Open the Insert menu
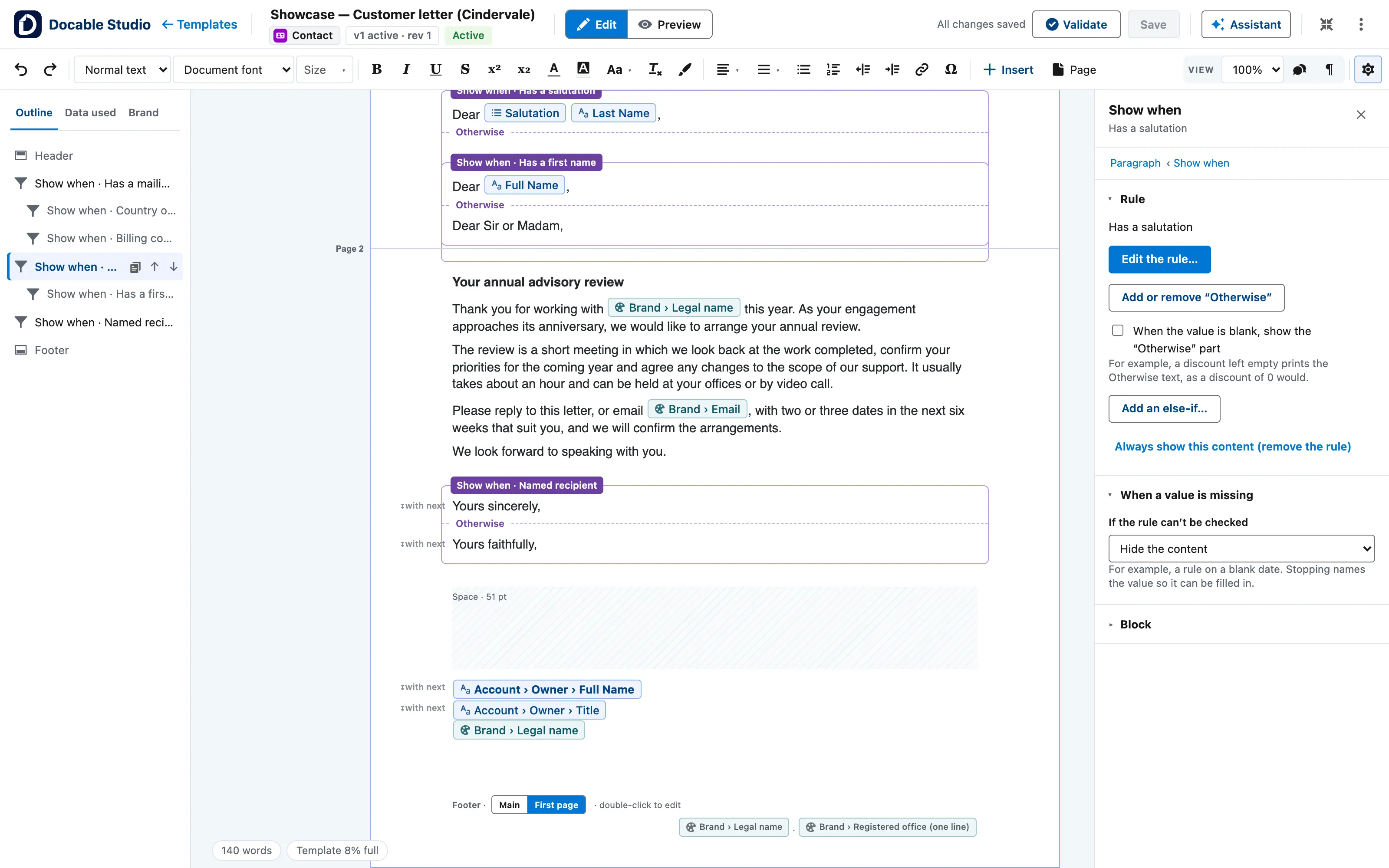Image resolution: width=1389 pixels, height=868 pixels. (1008, 69)
